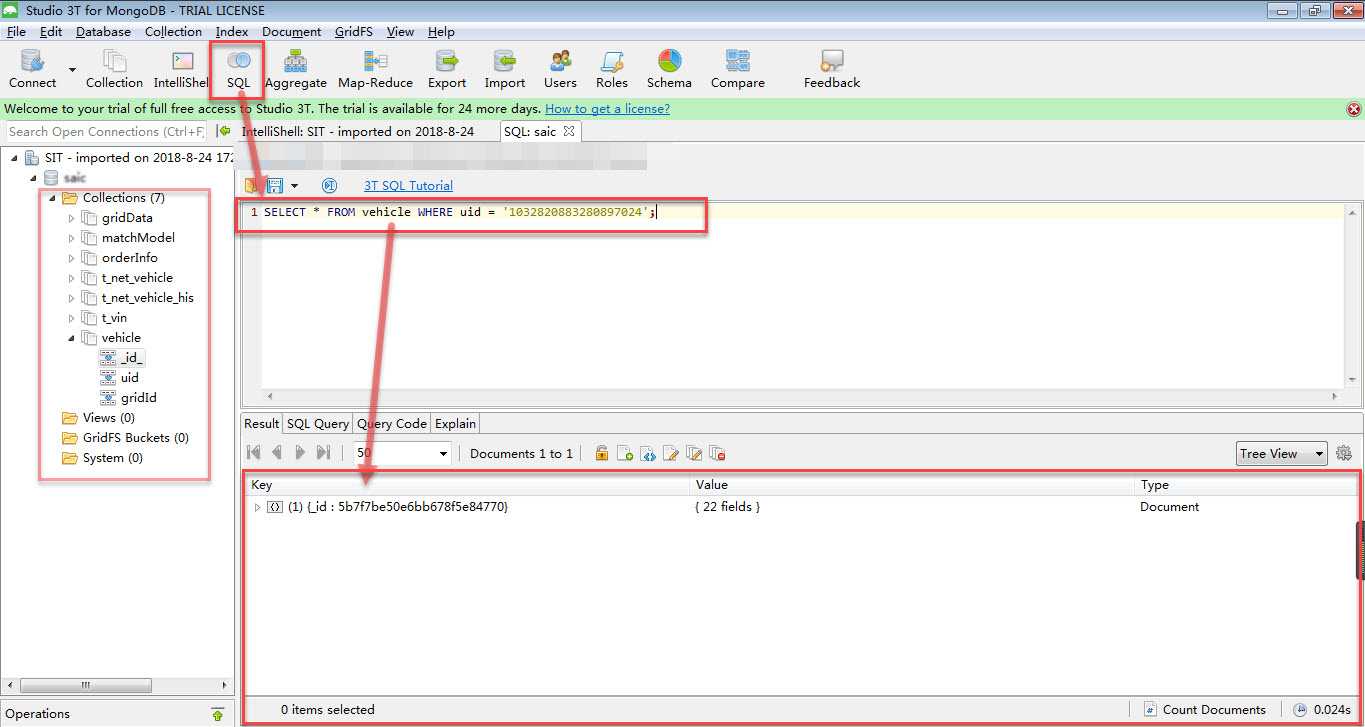Viewport: 1365px width, 727px height.
Task: Open the Compare tool
Action: point(738,69)
